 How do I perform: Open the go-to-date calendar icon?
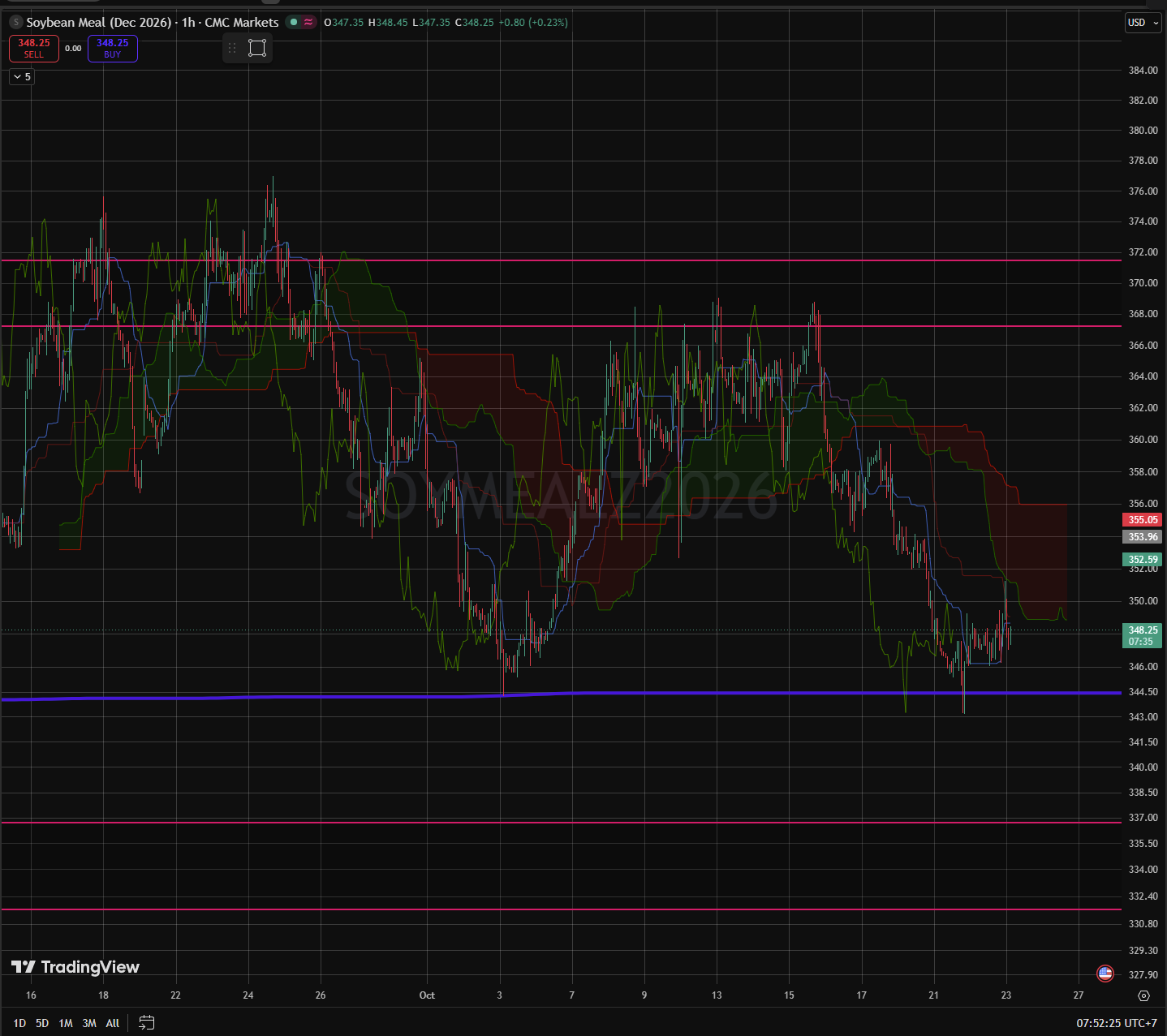[x=147, y=1022]
